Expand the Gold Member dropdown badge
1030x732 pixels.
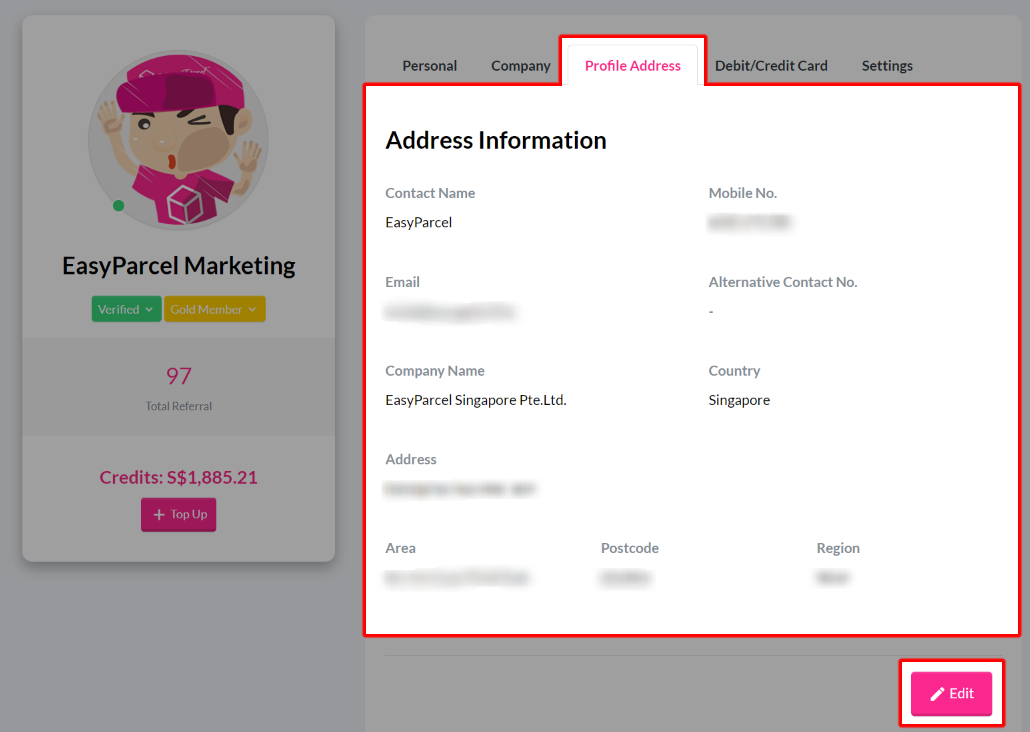click(x=214, y=309)
